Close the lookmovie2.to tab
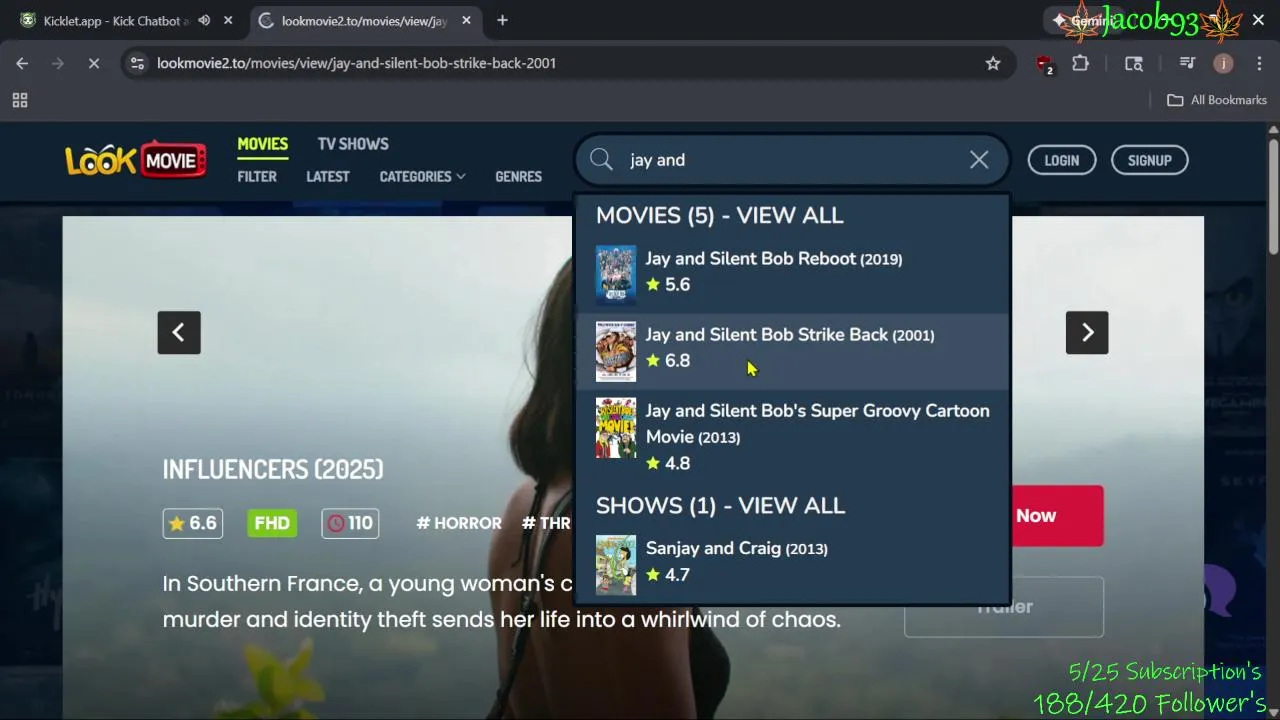The width and height of the screenshot is (1280, 720). coord(466,20)
